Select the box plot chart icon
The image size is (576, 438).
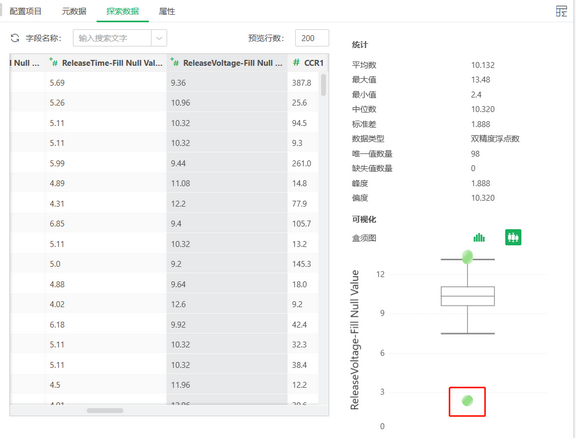[x=513, y=237]
